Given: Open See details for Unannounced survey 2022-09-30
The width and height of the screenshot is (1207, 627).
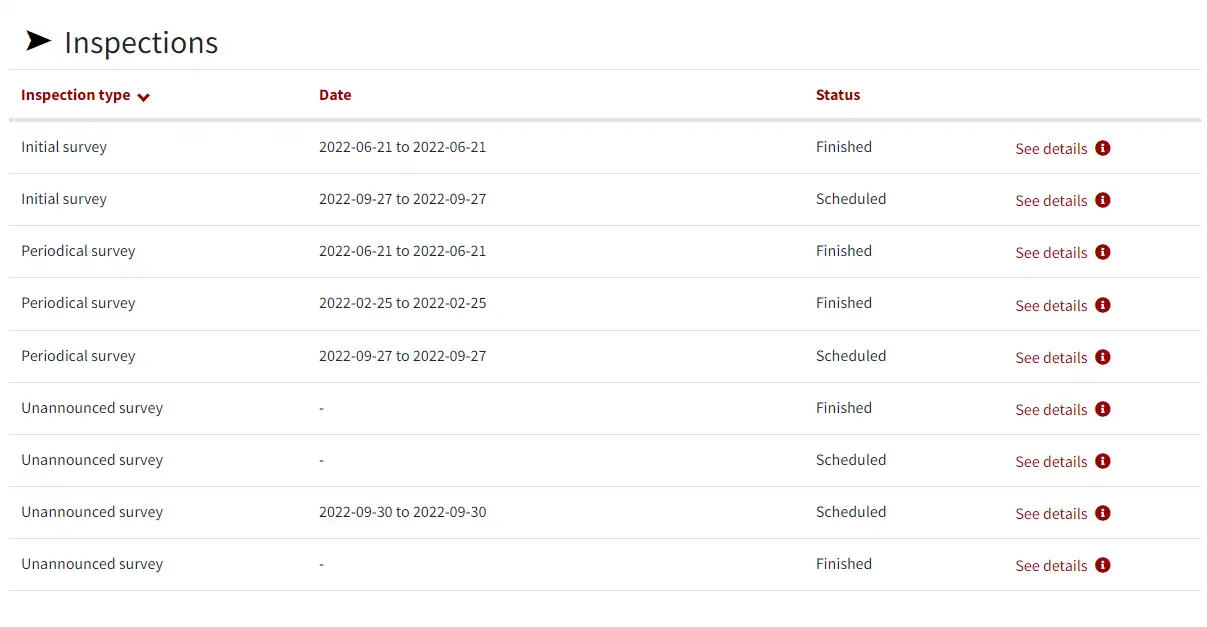Looking at the screenshot, I should click(1051, 514).
